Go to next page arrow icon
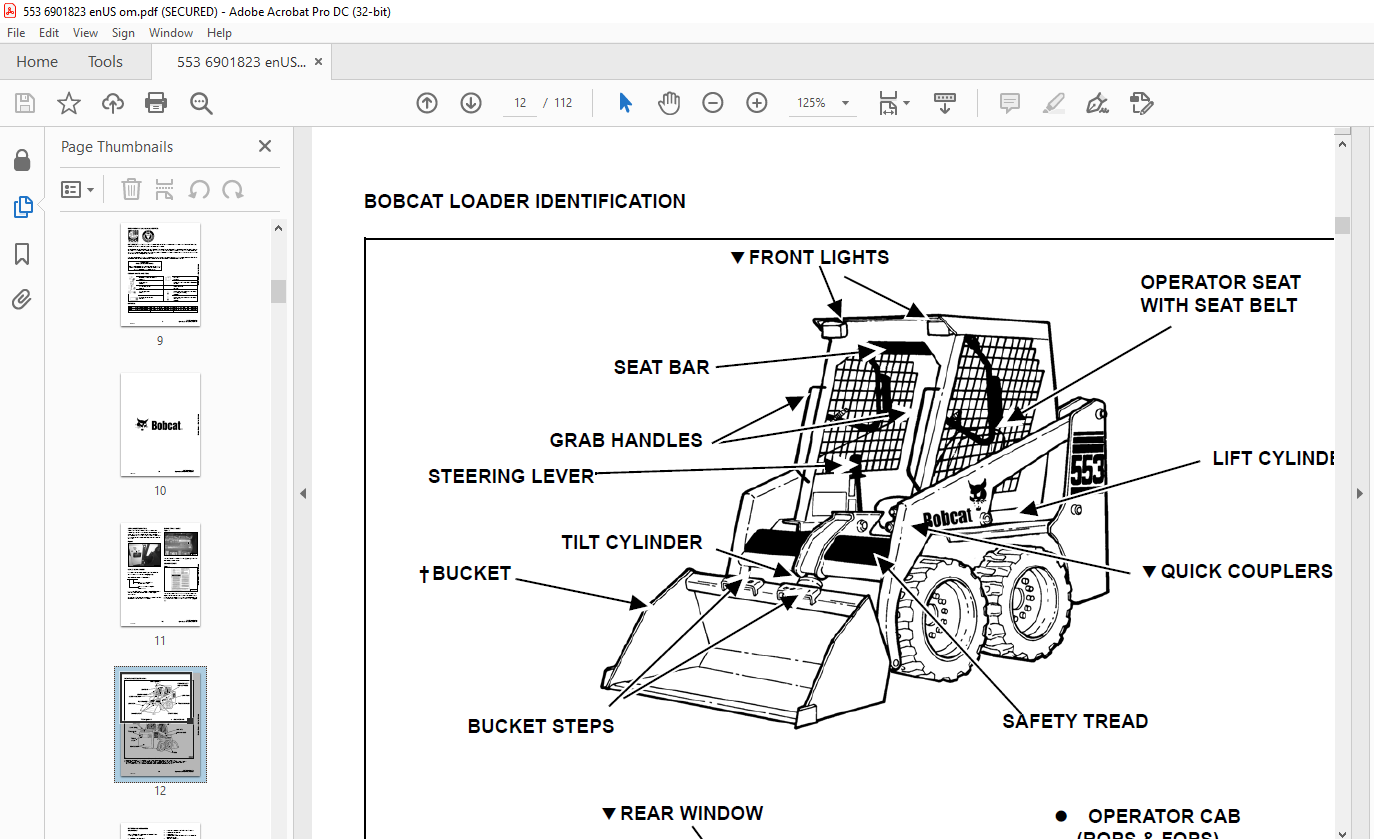This screenshot has height=839, width=1374. (x=471, y=103)
